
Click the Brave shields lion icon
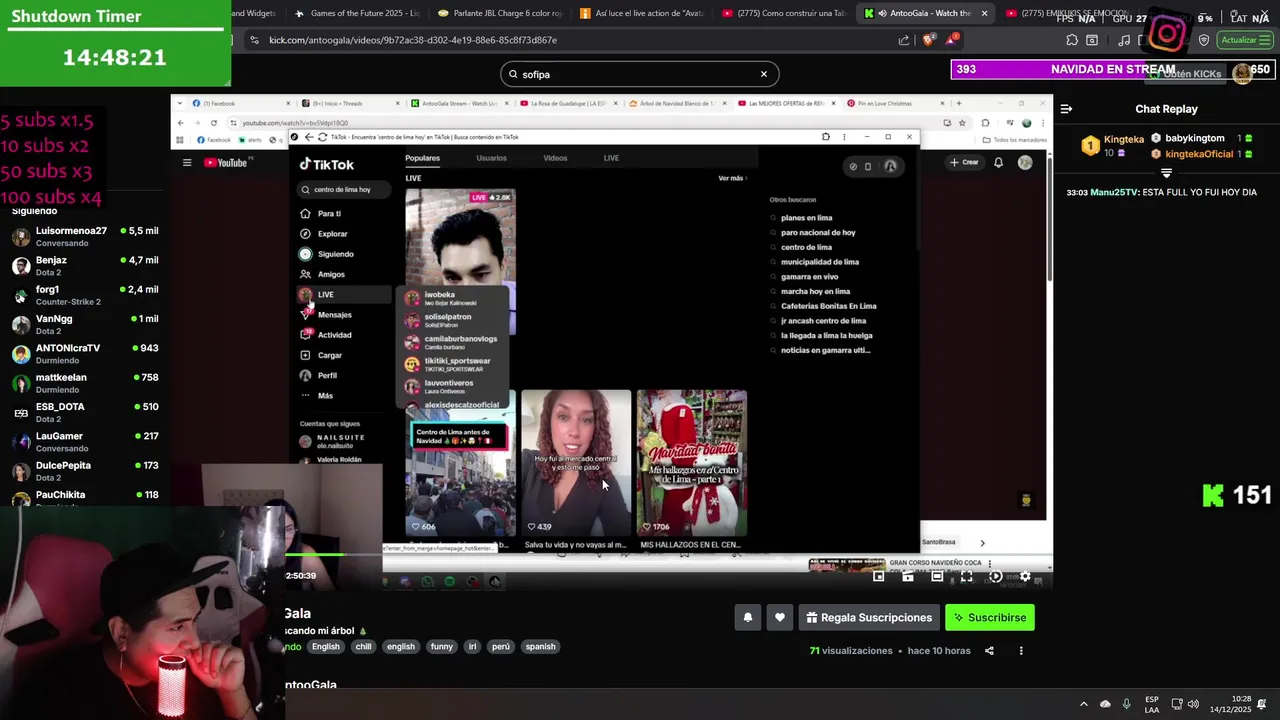pos(929,40)
